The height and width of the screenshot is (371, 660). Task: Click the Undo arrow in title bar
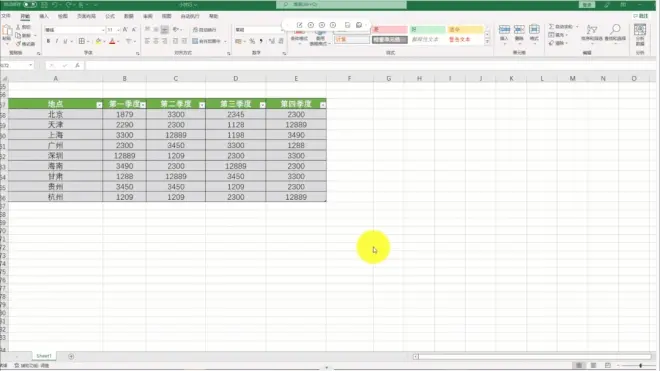pyautogui.click(x=55, y=5)
